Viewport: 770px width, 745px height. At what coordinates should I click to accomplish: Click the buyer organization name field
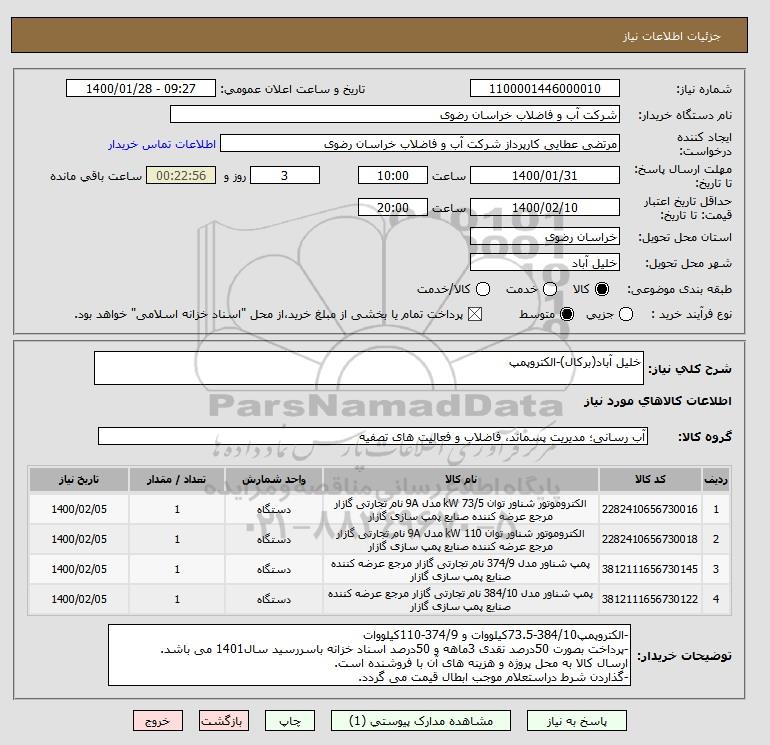tap(395, 114)
